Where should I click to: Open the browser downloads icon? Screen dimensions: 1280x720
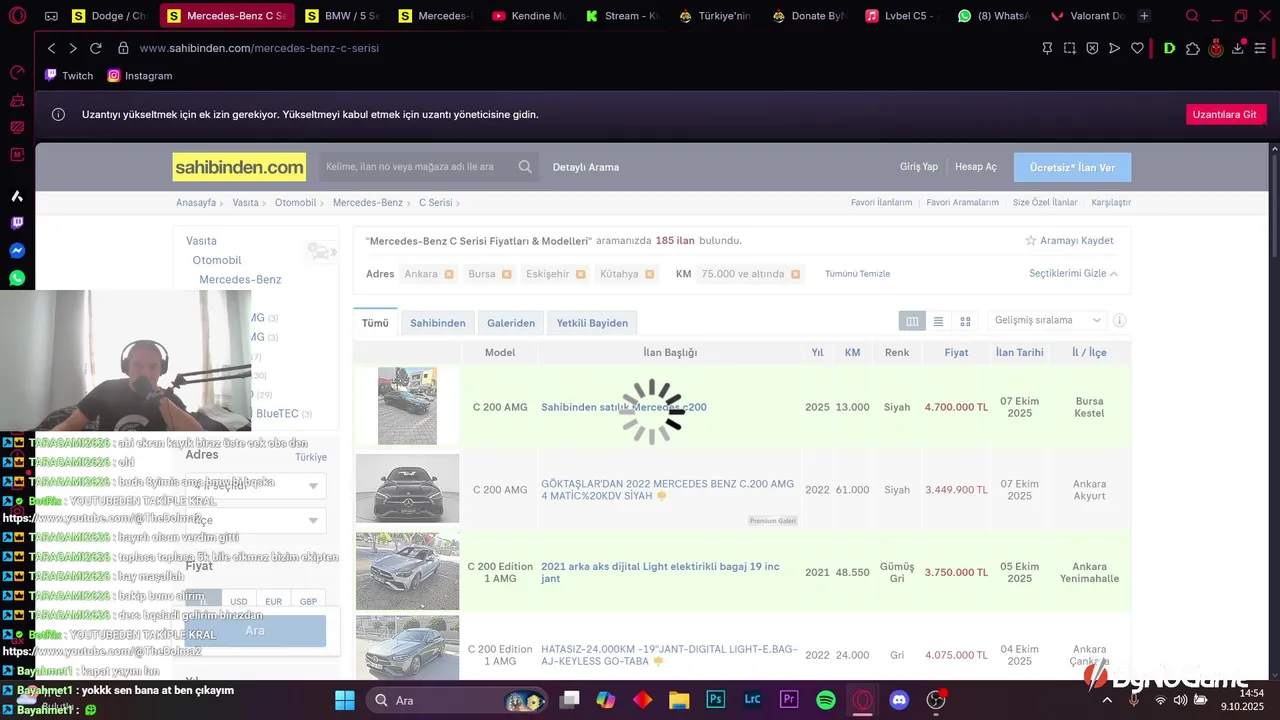[1238, 48]
